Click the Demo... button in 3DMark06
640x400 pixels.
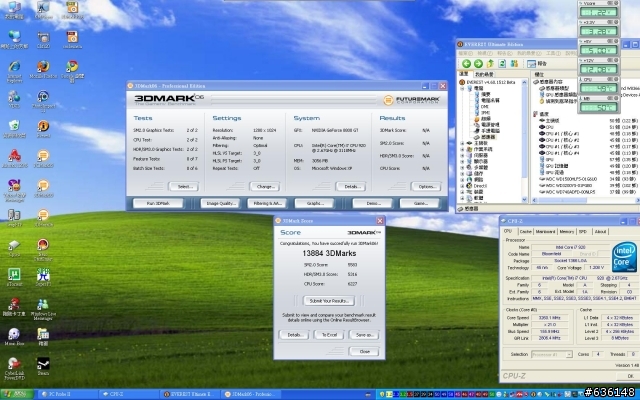point(373,203)
